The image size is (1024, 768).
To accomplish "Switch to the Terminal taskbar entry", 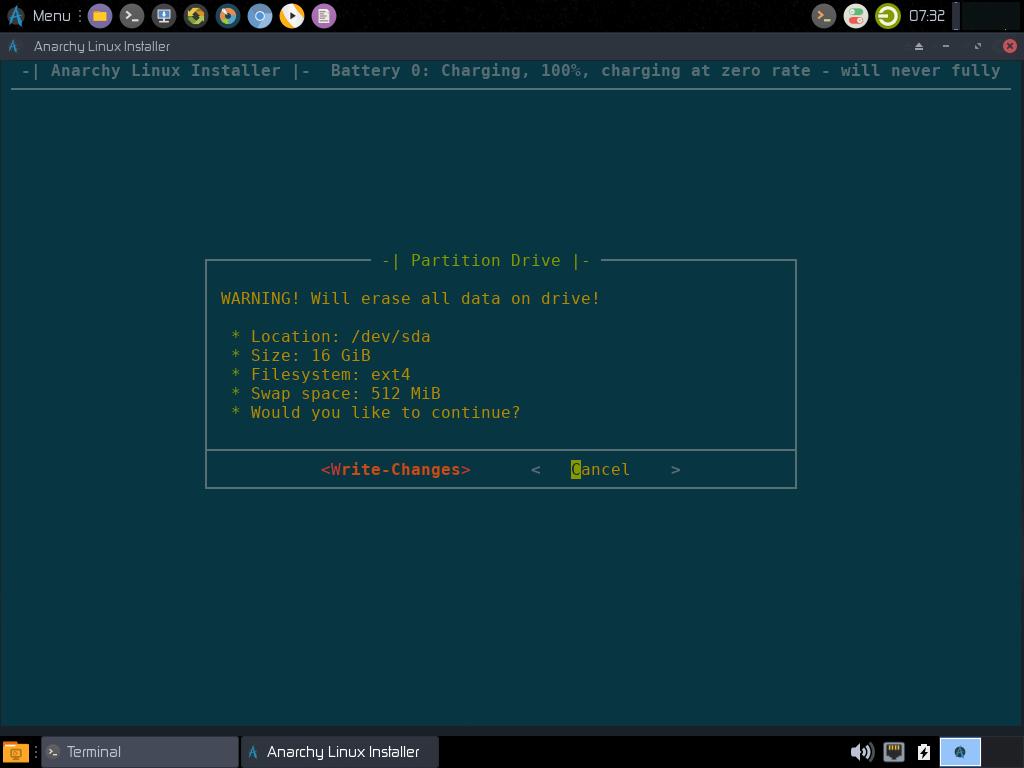I will coord(140,752).
